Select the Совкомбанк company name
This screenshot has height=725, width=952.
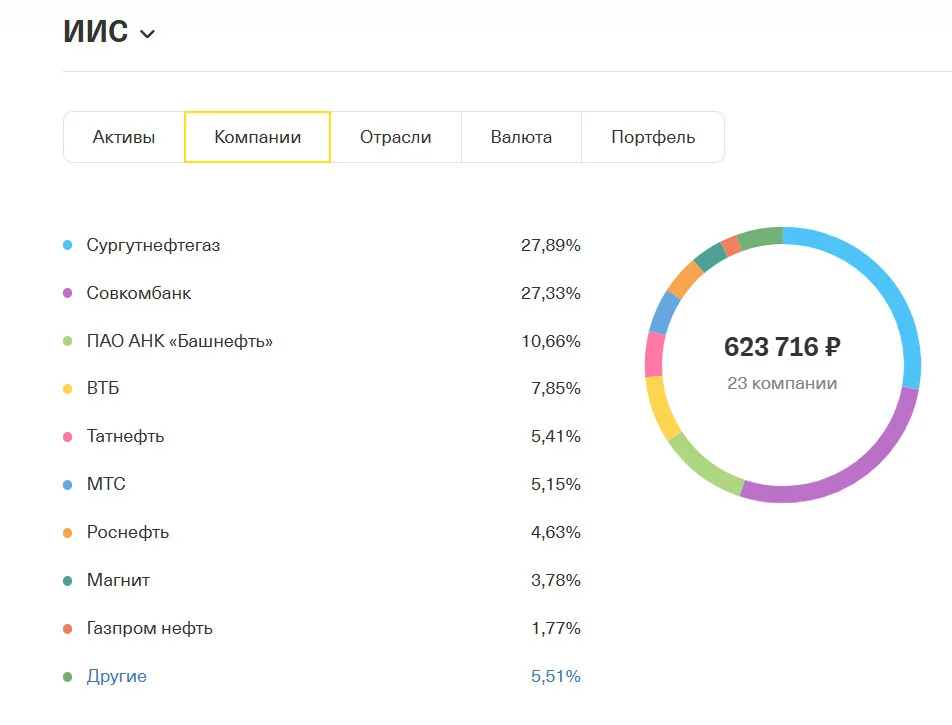point(139,293)
